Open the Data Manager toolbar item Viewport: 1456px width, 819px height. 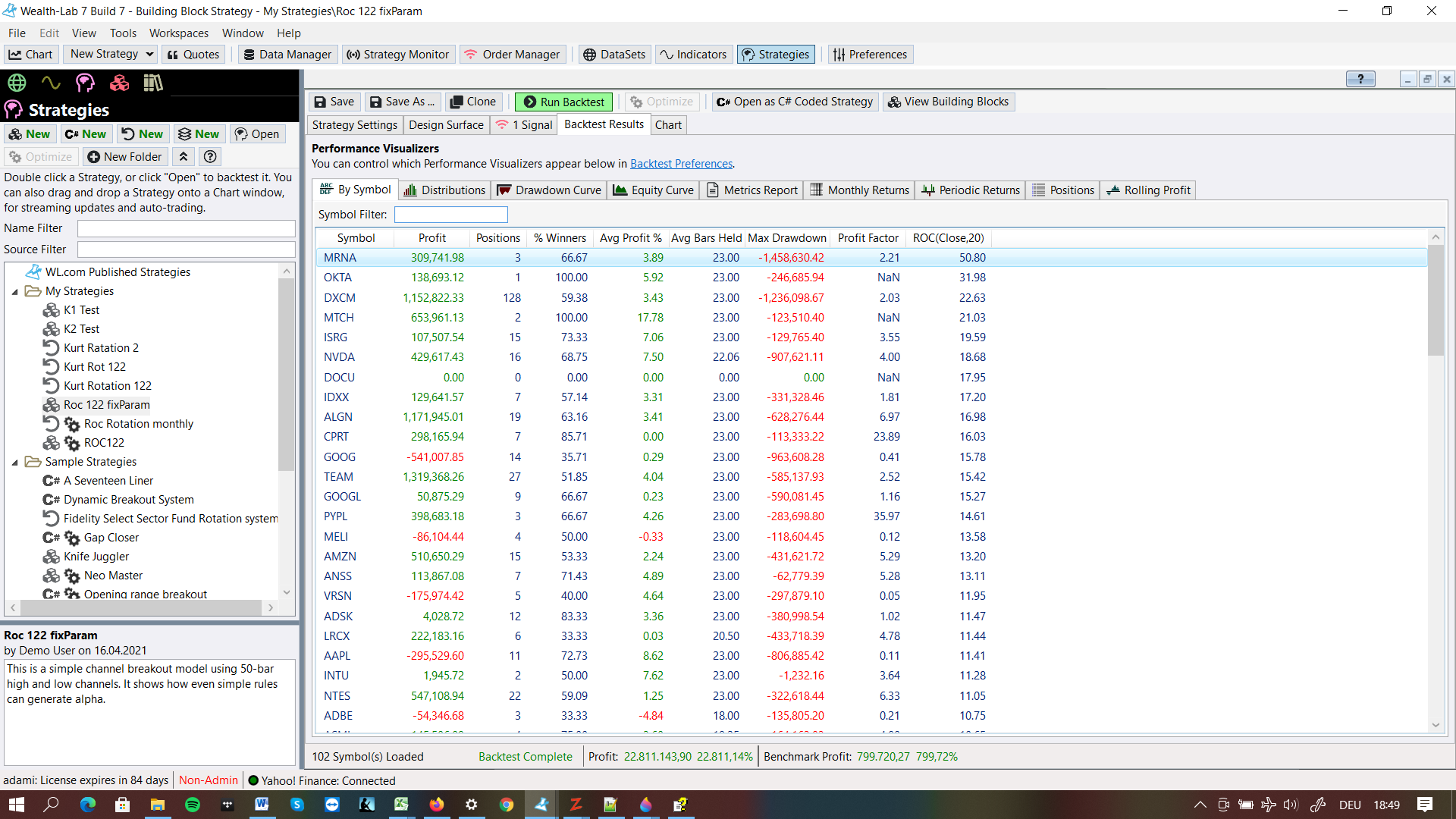tap(287, 55)
